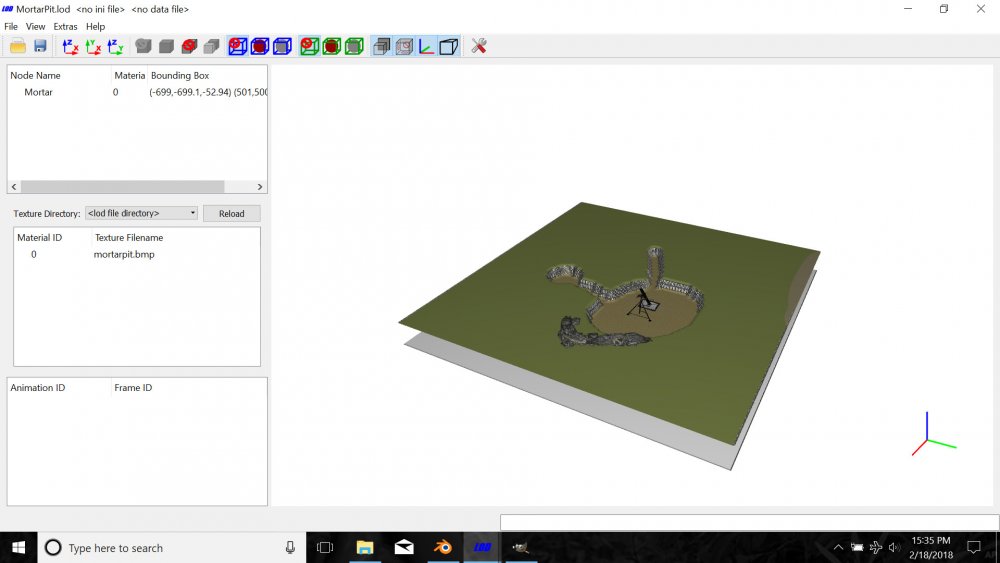The image size is (1000, 563).
Task: Click the open file folder icon
Action: pos(18,46)
